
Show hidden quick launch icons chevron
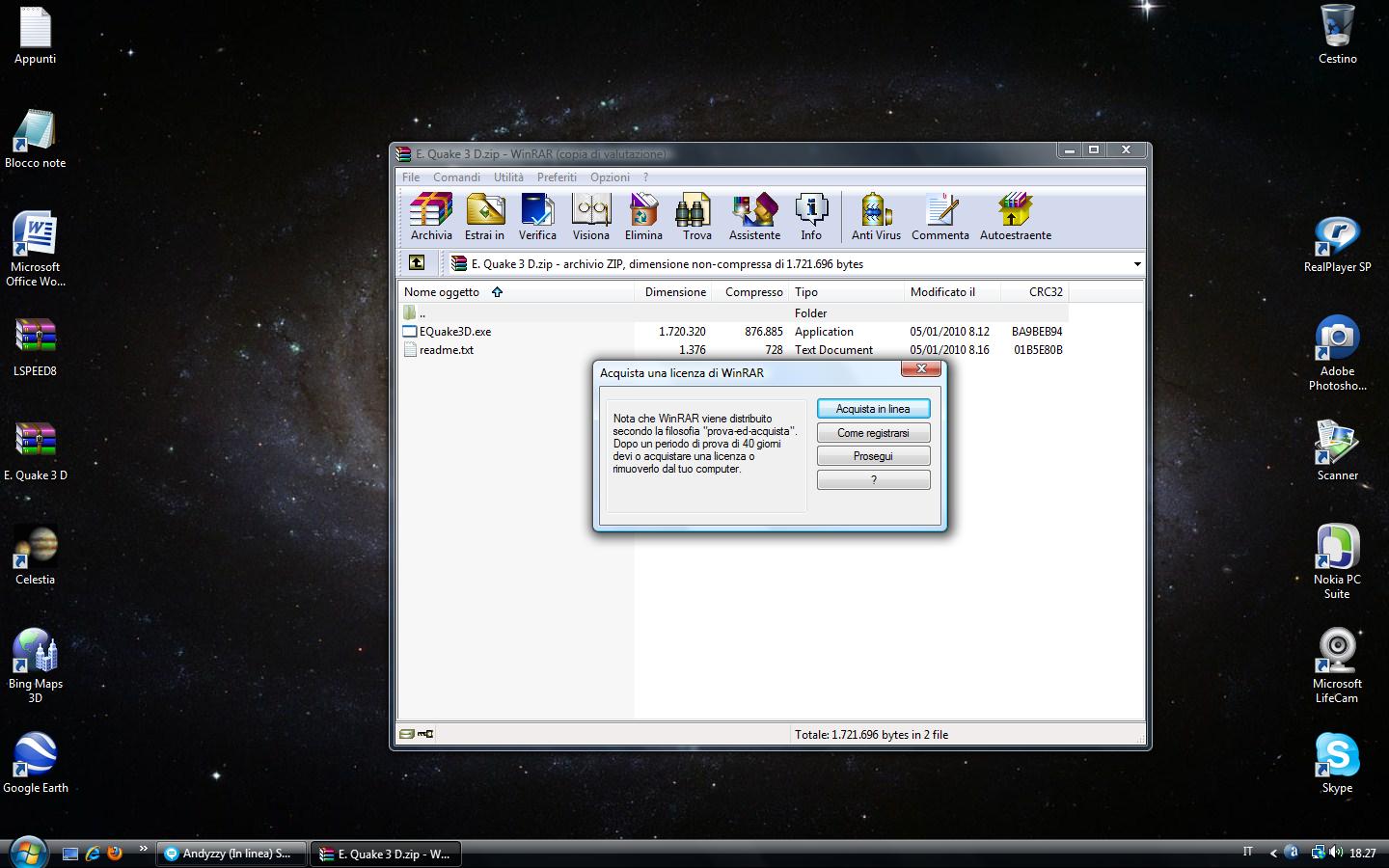click(x=143, y=849)
